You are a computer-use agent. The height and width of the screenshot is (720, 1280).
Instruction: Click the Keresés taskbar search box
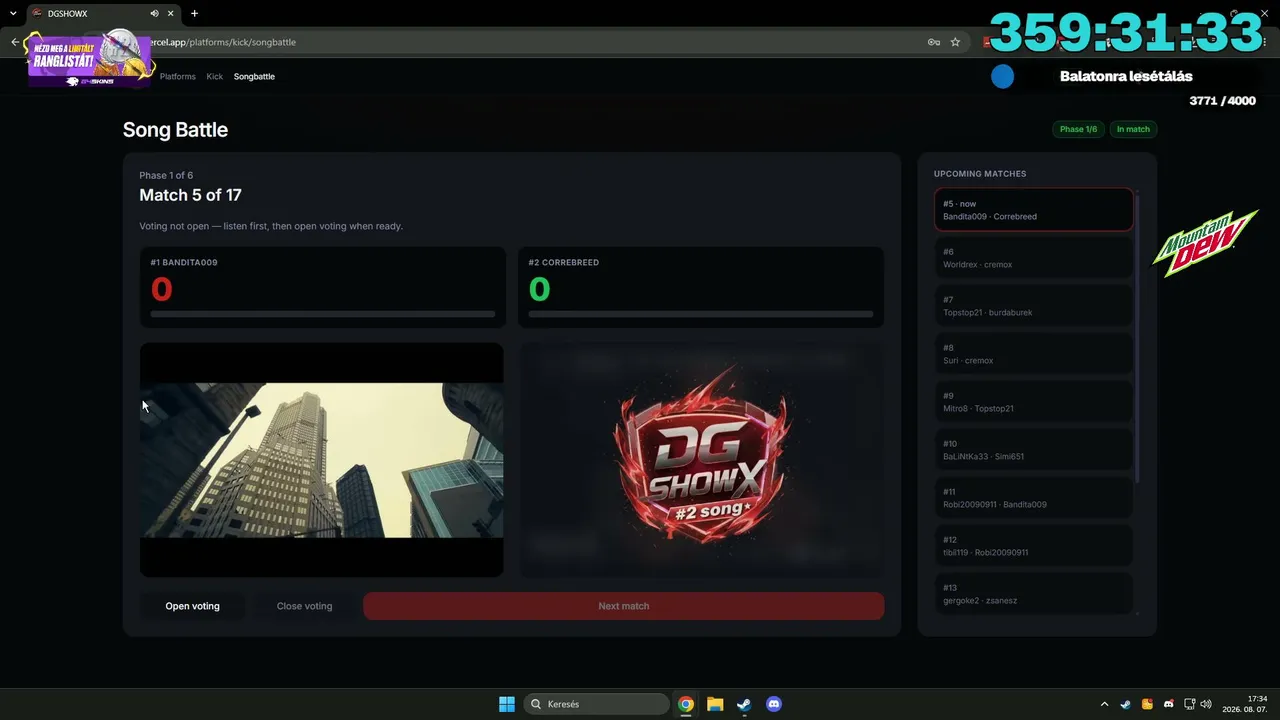tap(598, 704)
